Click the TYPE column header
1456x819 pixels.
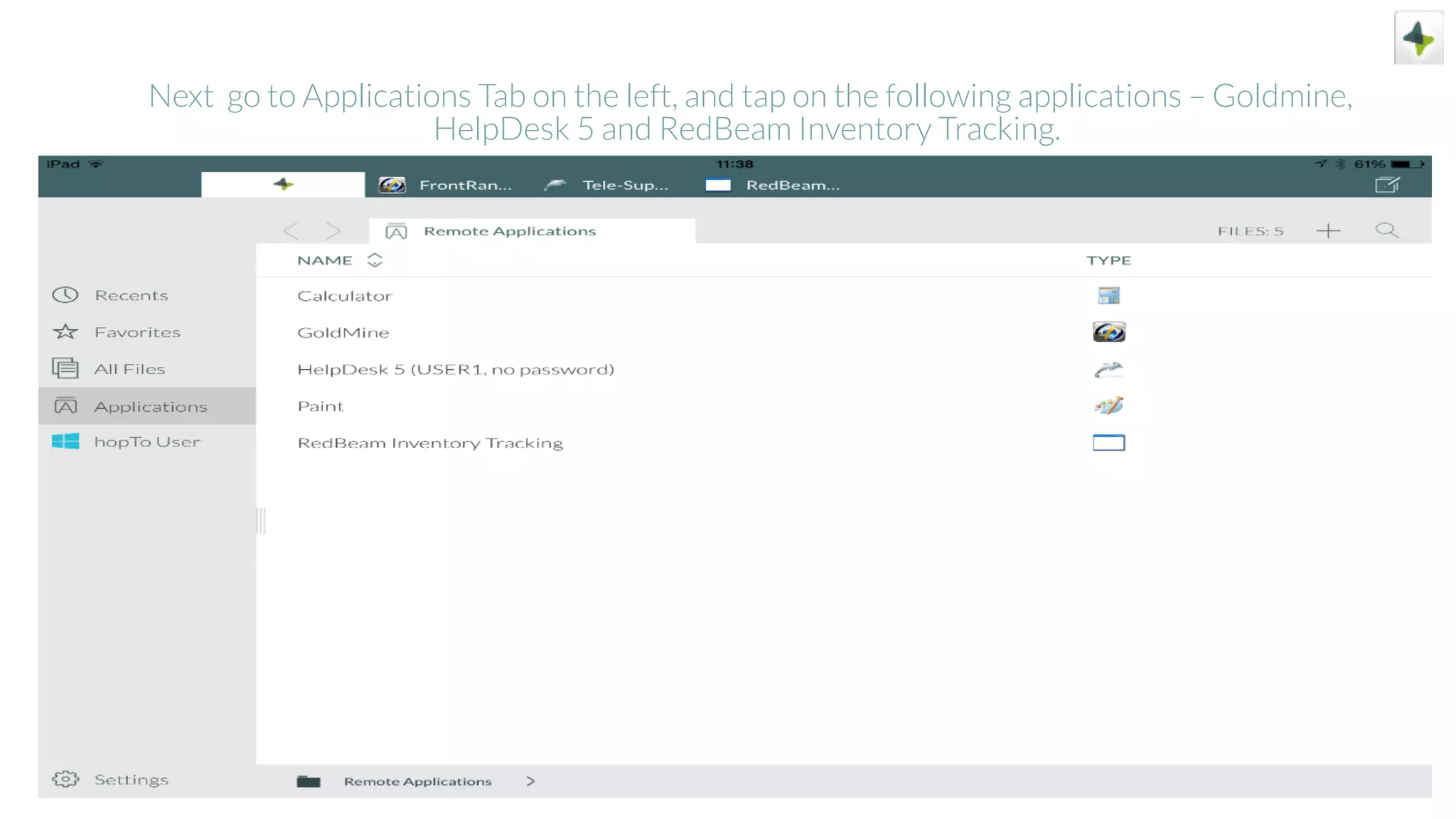pyautogui.click(x=1108, y=260)
